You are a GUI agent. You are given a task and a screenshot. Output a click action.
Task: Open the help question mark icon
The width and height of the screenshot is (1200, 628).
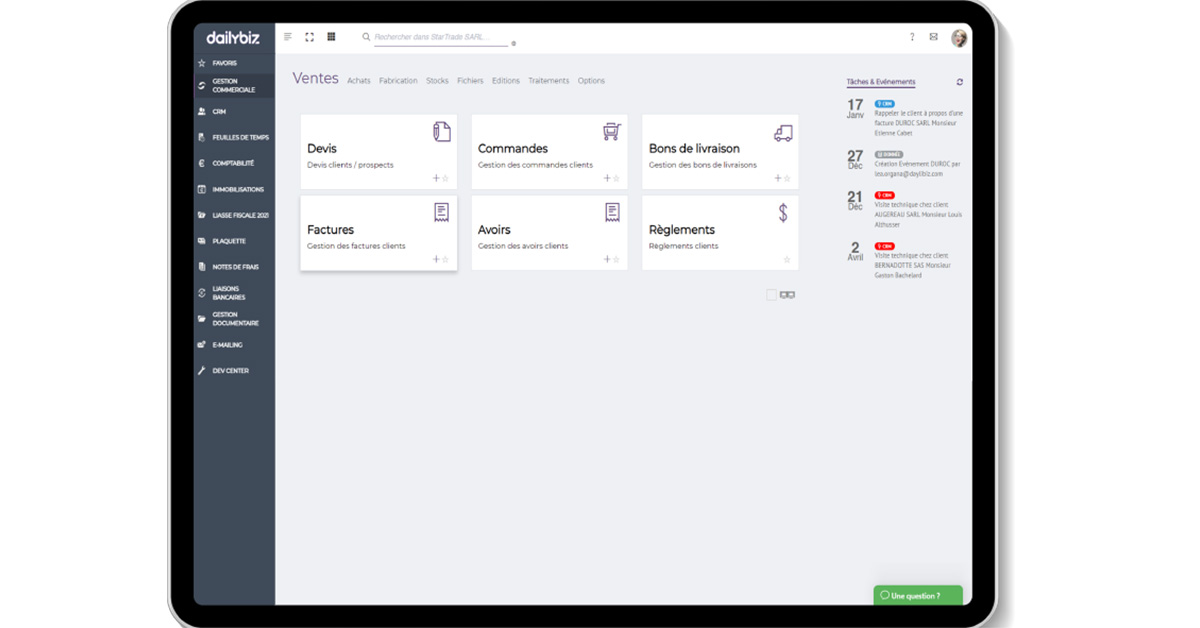tap(912, 37)
